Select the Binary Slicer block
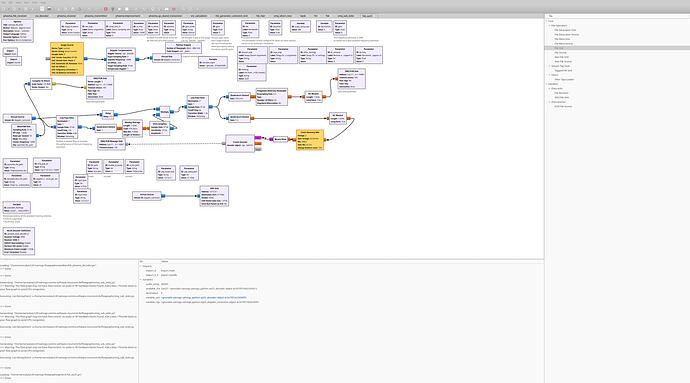This screenshot has height=383, width=690. pos(280,139)
